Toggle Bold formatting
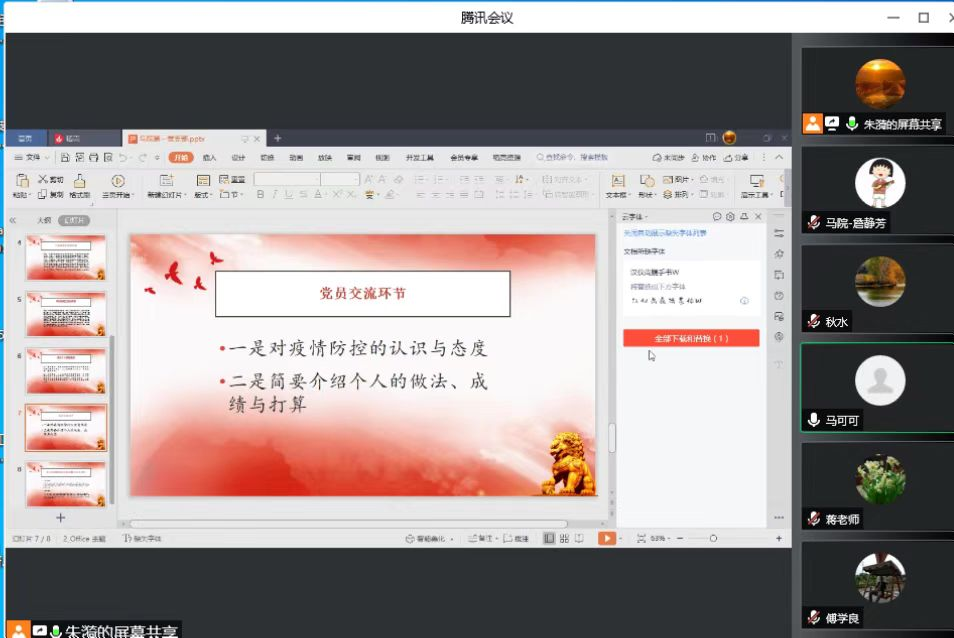Viewport: 954px width, 638px height. click(x=260, y=195)
